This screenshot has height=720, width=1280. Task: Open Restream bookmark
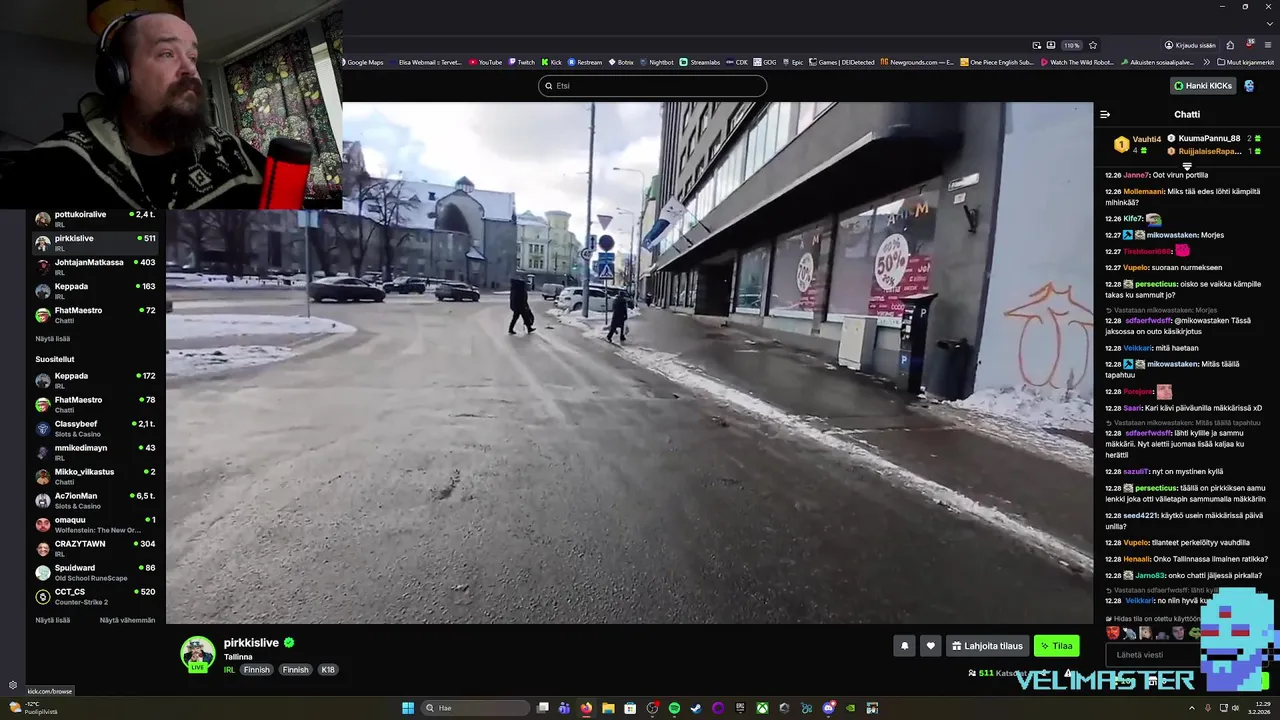(x=586, y=62)
